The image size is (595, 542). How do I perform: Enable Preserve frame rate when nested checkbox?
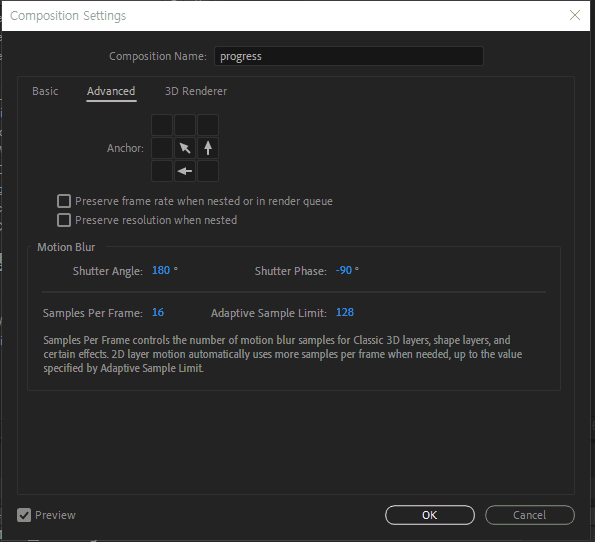(64, 201)
